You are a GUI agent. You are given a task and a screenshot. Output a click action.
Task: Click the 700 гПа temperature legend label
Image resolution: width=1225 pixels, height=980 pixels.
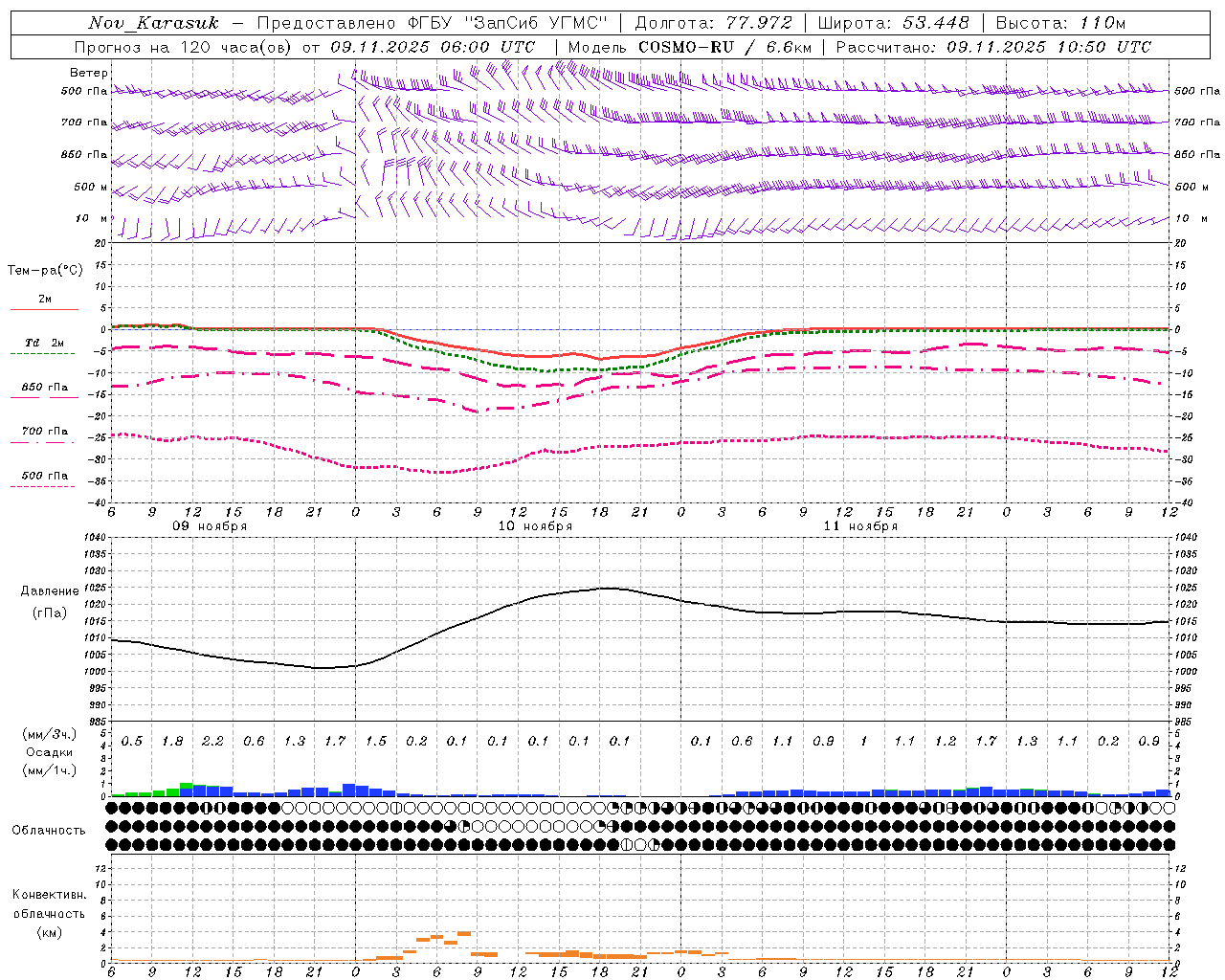pos(45,432)
